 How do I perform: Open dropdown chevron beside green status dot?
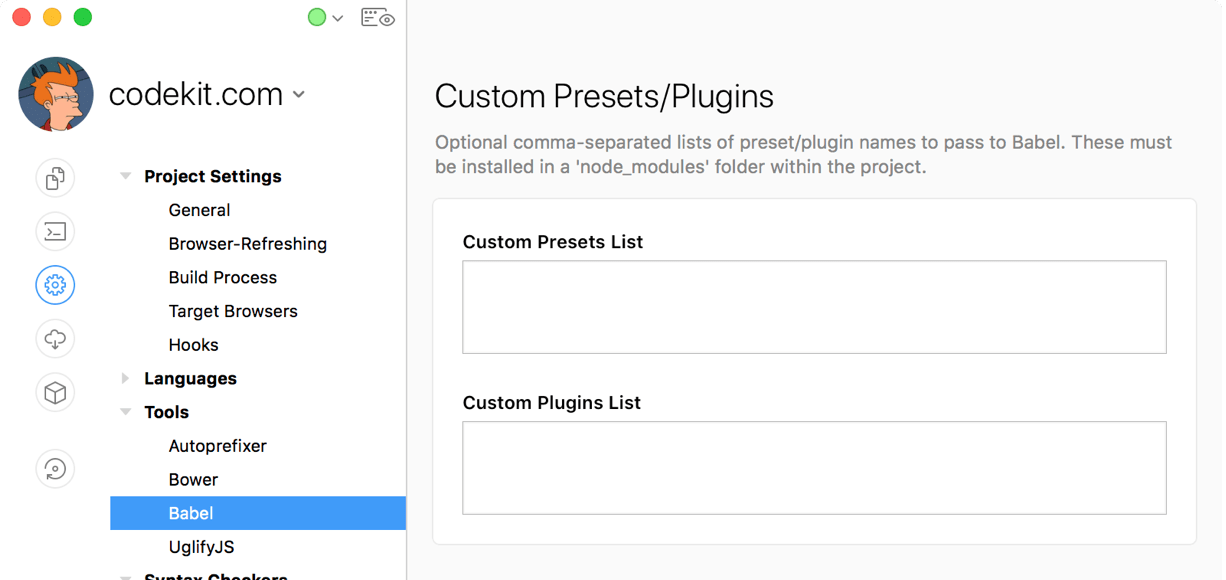338,18
